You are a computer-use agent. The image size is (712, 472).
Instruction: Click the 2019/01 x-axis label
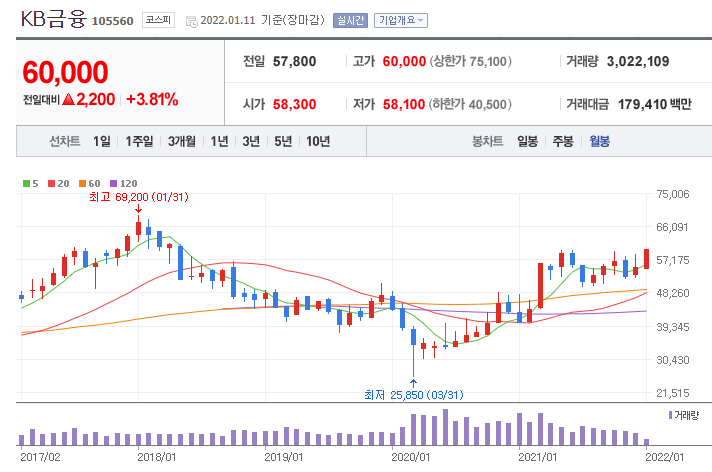coord(284,457)
